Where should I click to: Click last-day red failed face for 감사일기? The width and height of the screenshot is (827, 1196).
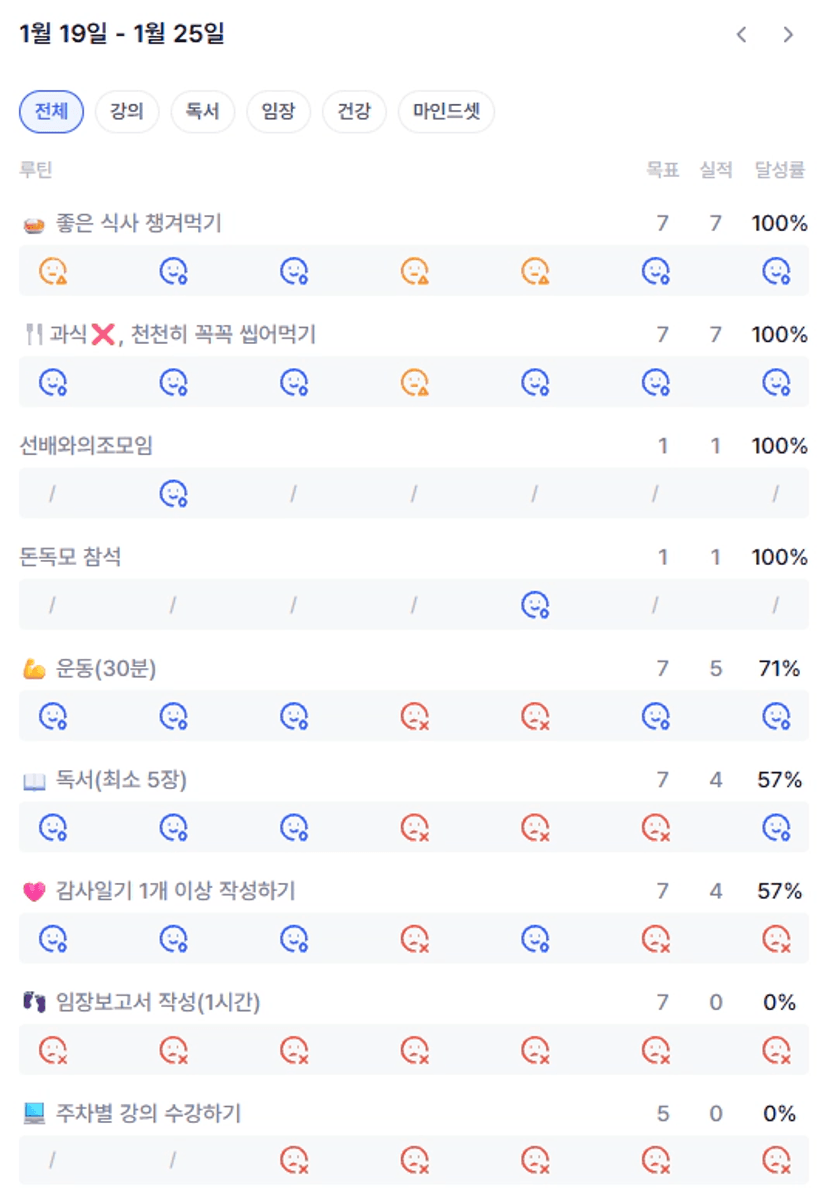click(776, 939)
